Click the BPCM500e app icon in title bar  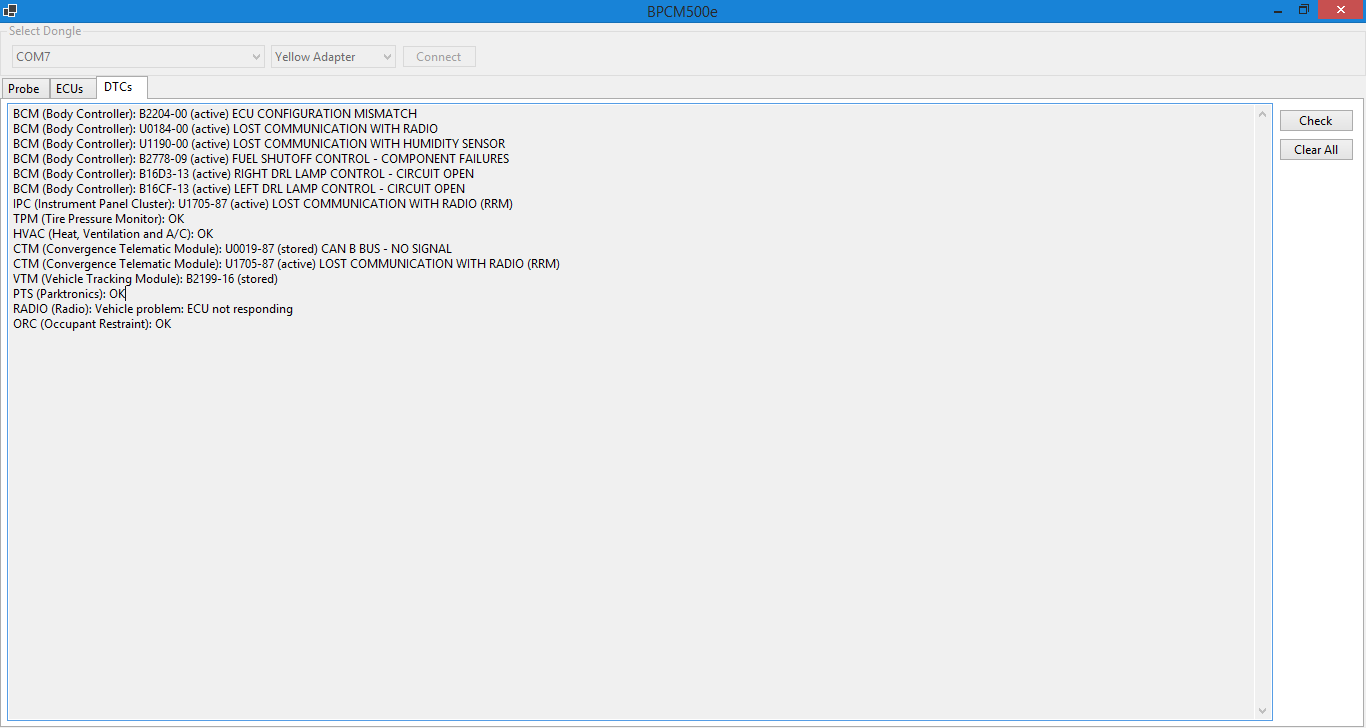point(10,11)
